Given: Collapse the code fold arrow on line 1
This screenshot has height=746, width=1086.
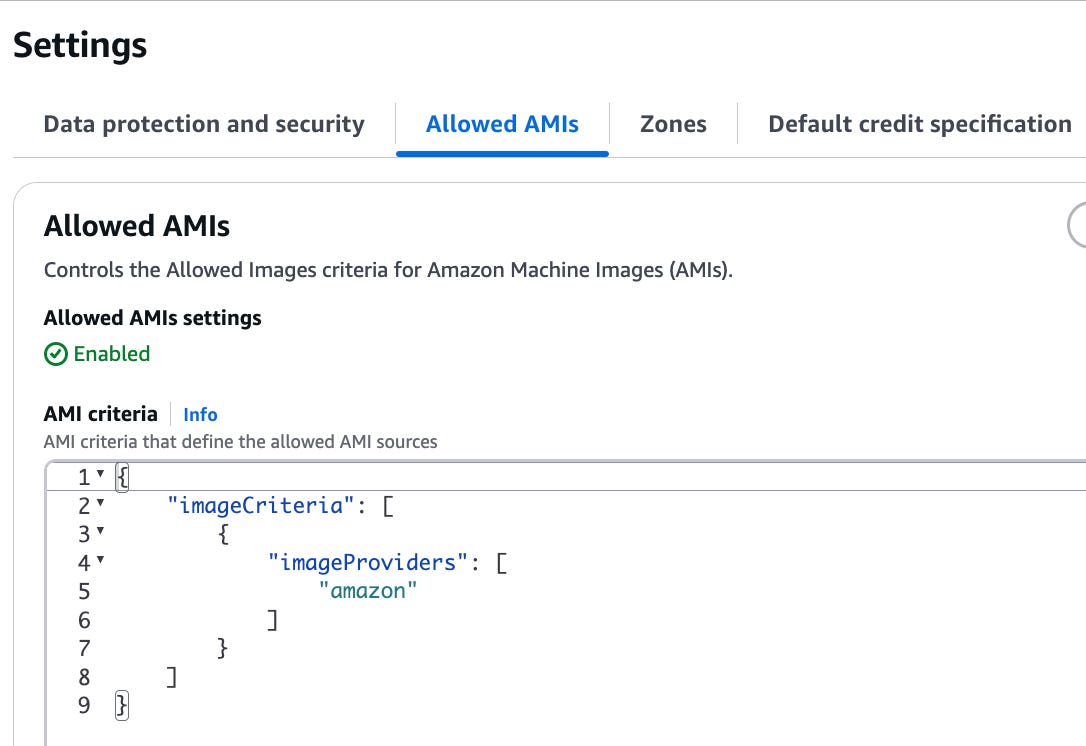Looking at the screenshot, I should click(100, 474).
